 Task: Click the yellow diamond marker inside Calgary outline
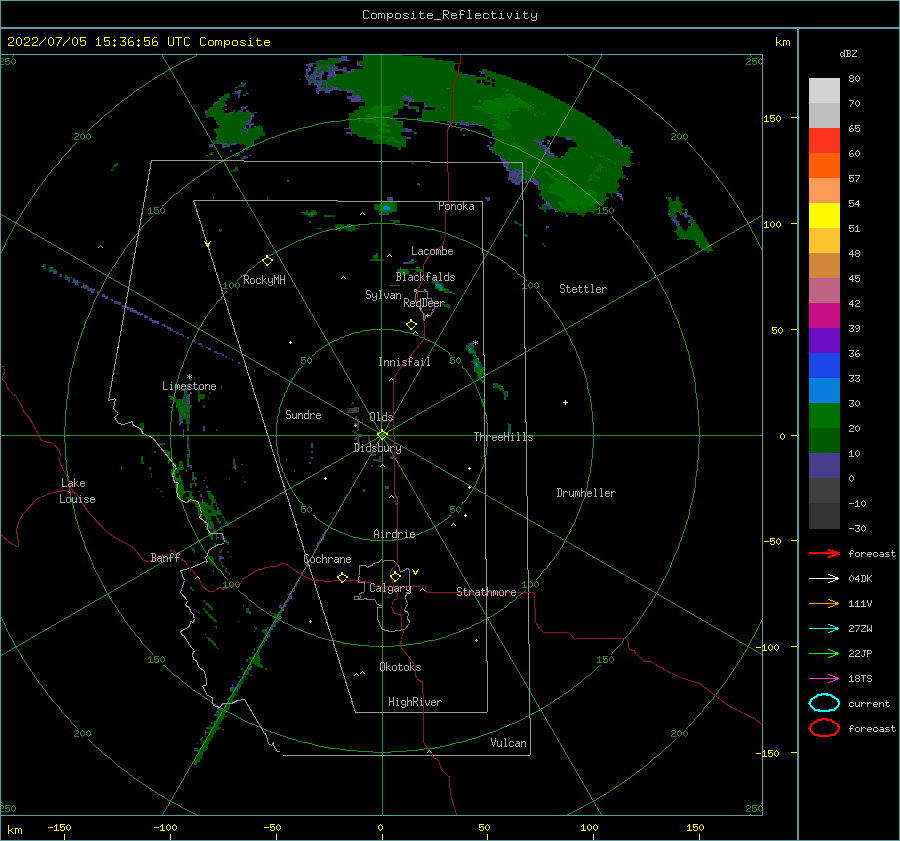(395, 576)
